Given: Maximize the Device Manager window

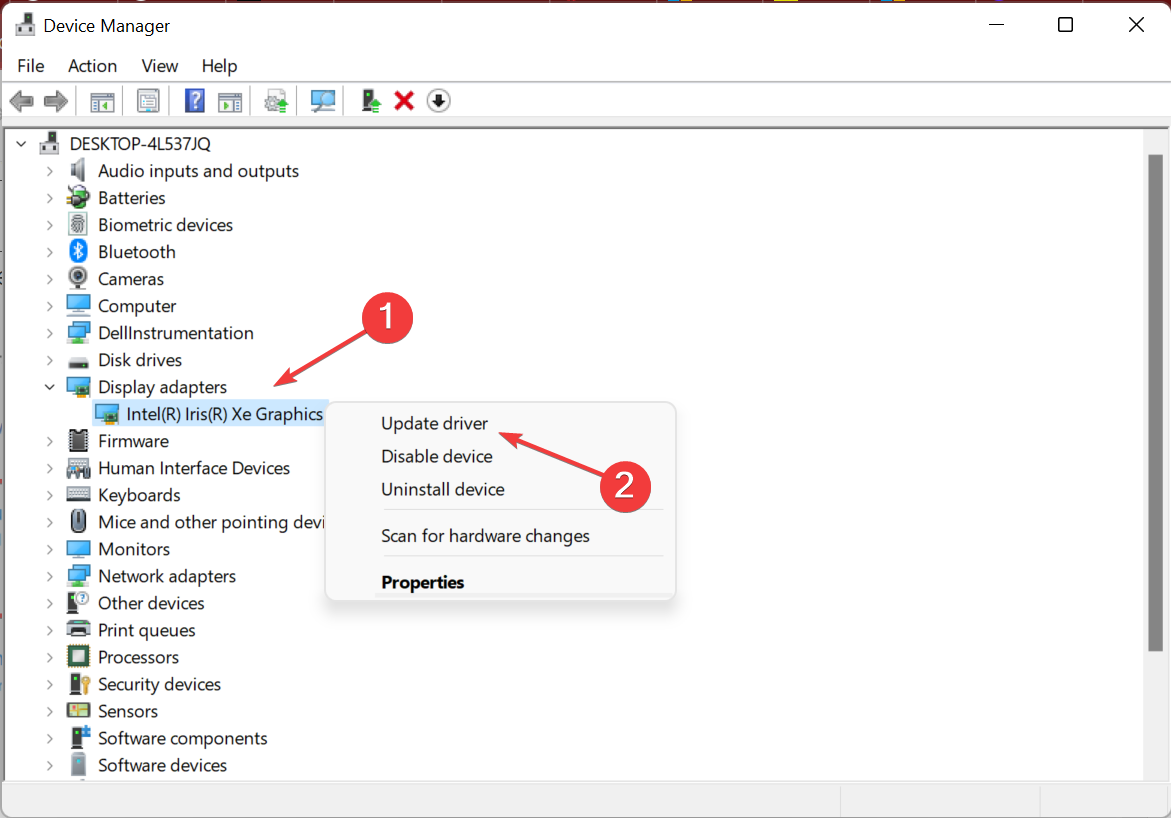Looking at the screenshot, I should [x=1065, y=25].
